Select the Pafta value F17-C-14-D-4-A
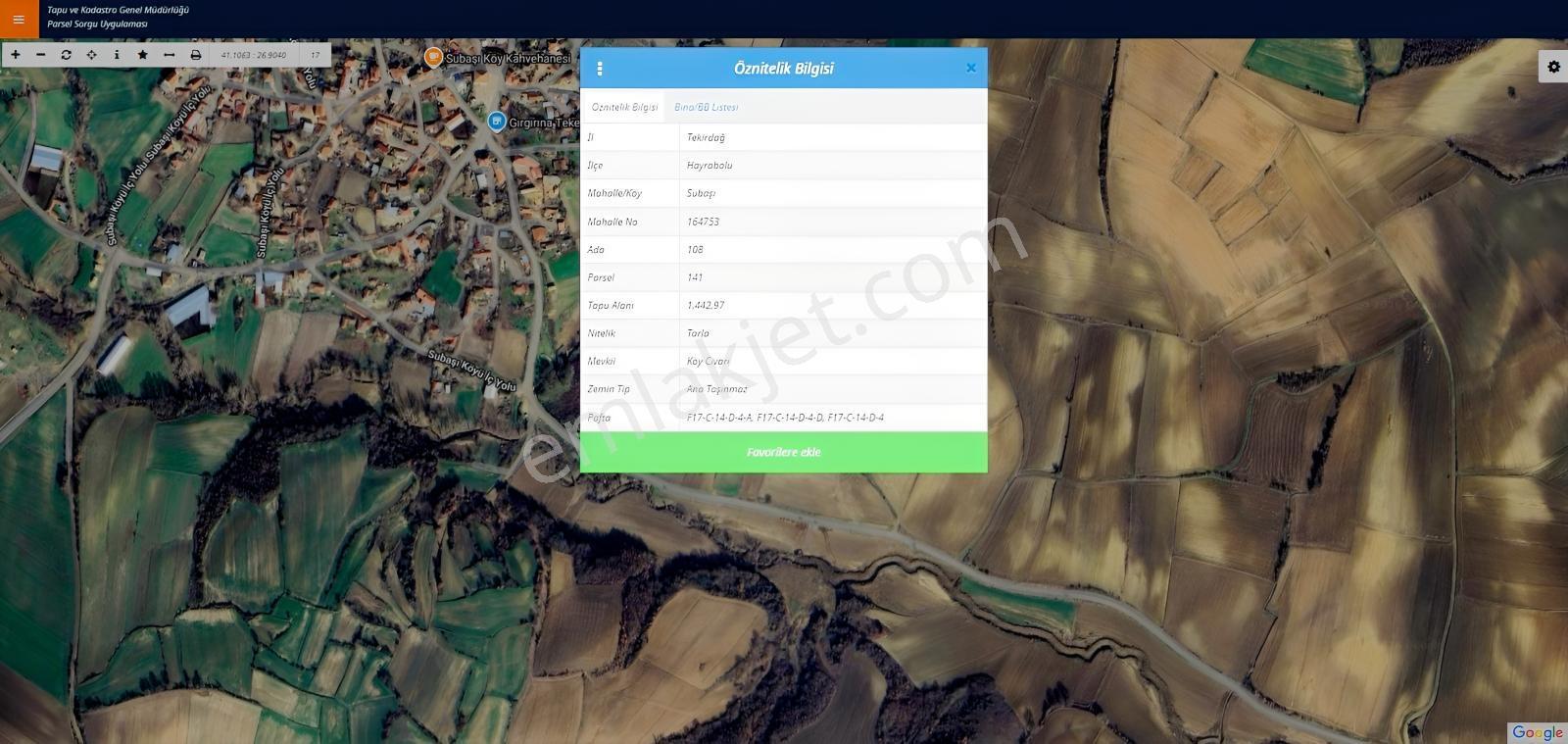This screenshot has height=744, width=1568. [719, 418]
